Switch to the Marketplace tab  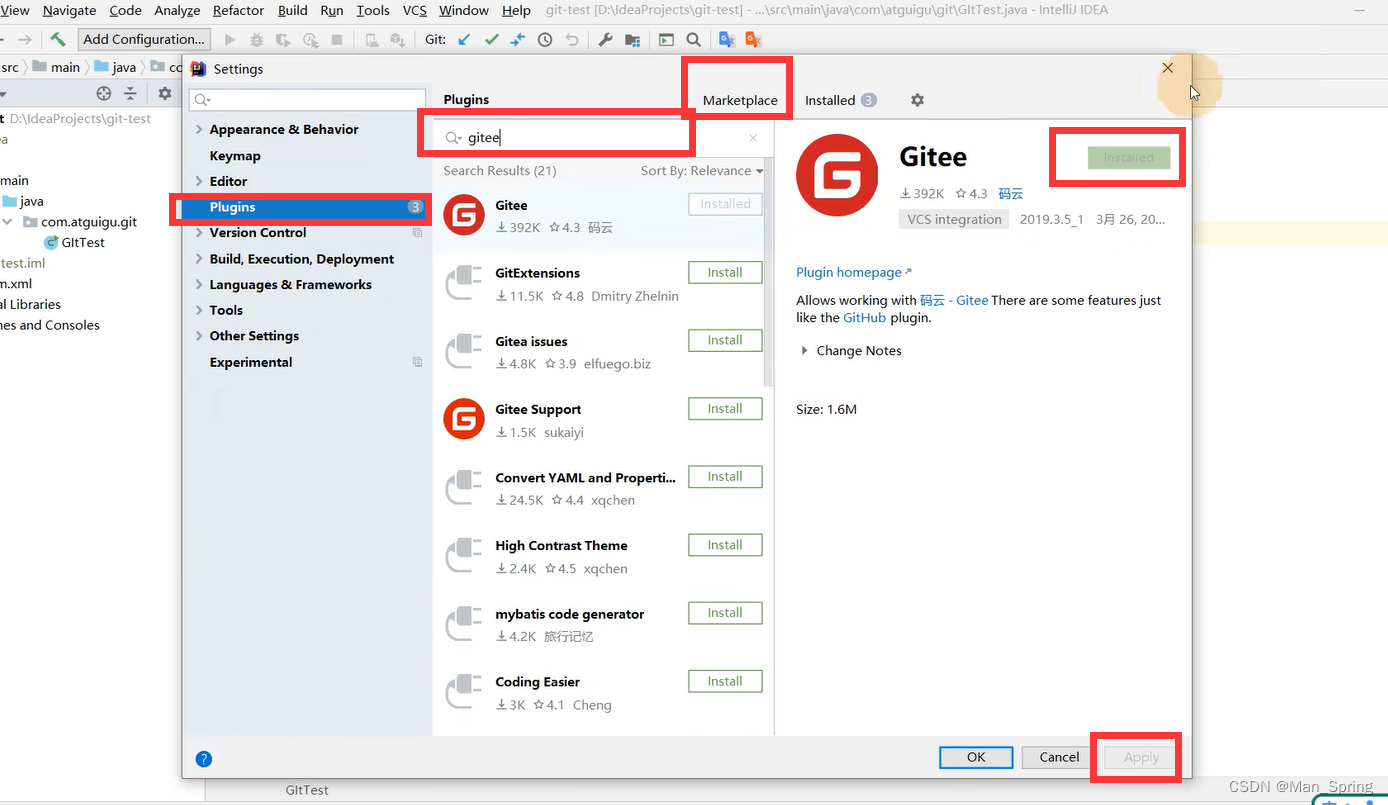click(740, 100)
